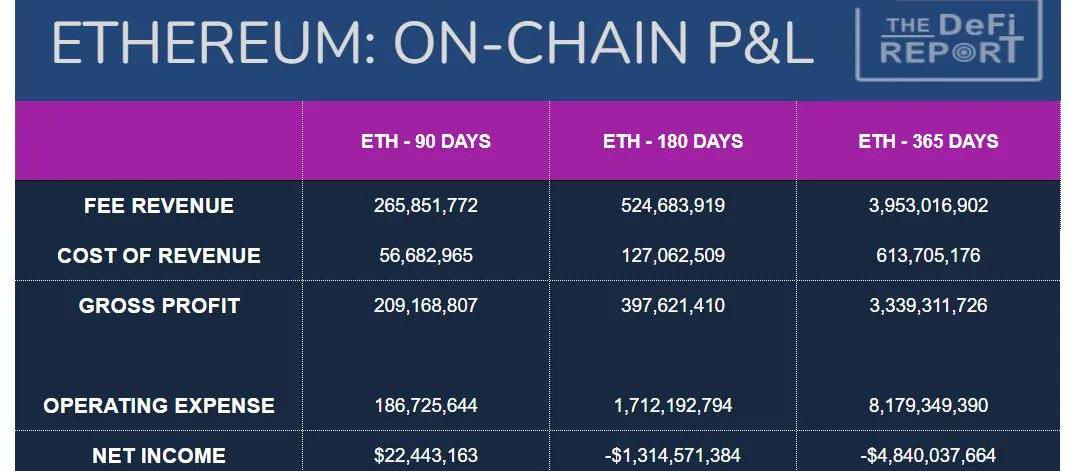Select the ETH - 365 Days column header
Screen dimensions: 1081x471
(928, 141)
